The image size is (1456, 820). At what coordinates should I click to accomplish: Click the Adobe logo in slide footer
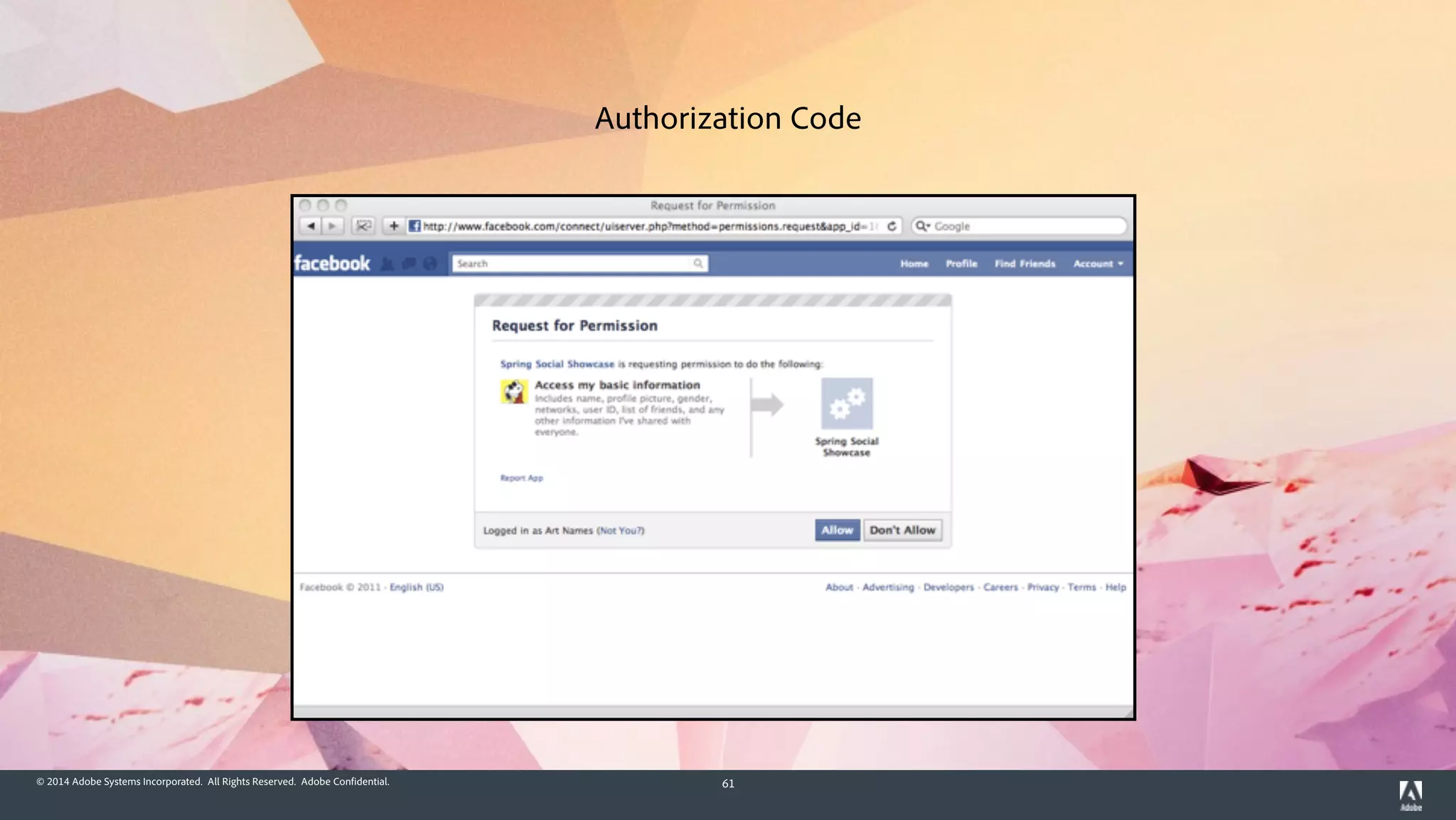(1410, 795)
